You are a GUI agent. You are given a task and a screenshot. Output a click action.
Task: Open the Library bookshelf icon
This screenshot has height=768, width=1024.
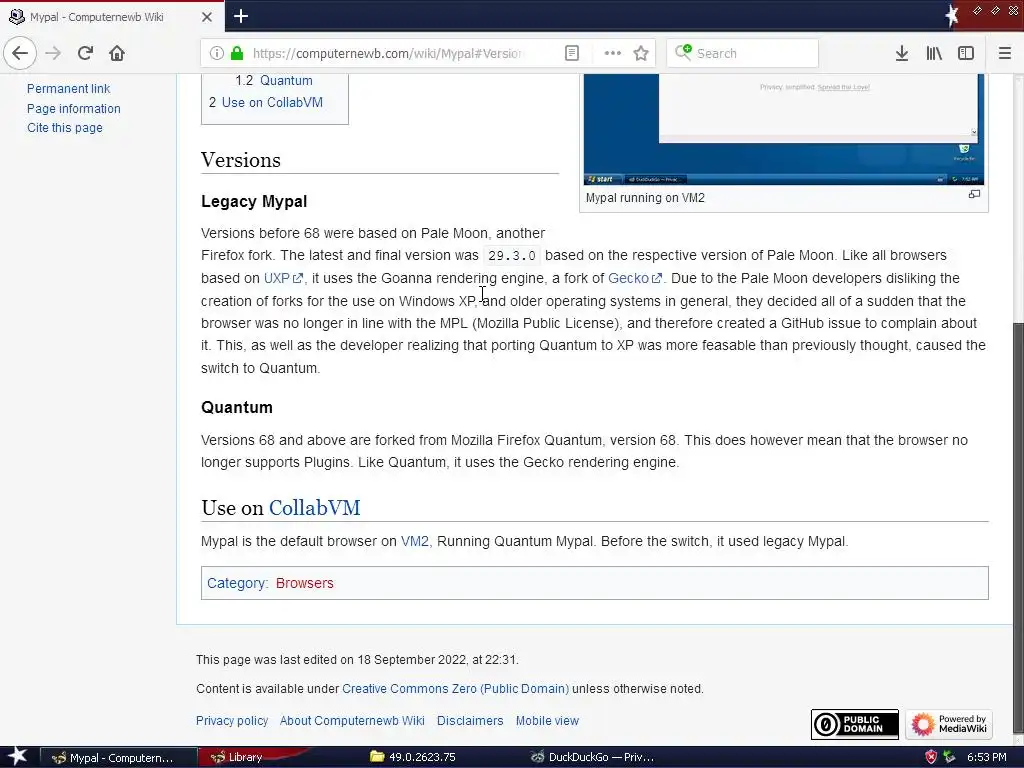tap(934, 53)
